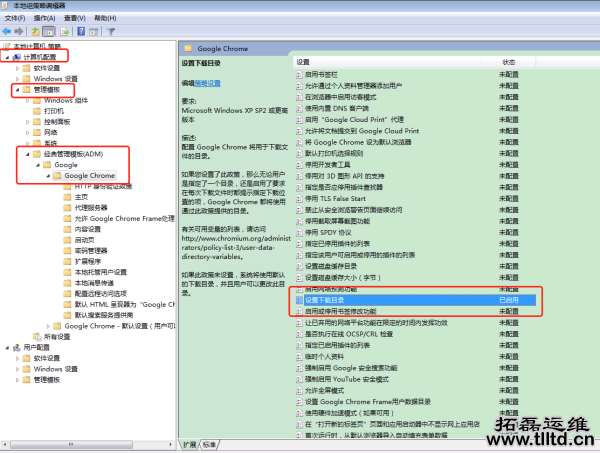Open the 操作(A) menu
Image resolution: width=600 pixels, height=453 pixels.
click(44, 18)
